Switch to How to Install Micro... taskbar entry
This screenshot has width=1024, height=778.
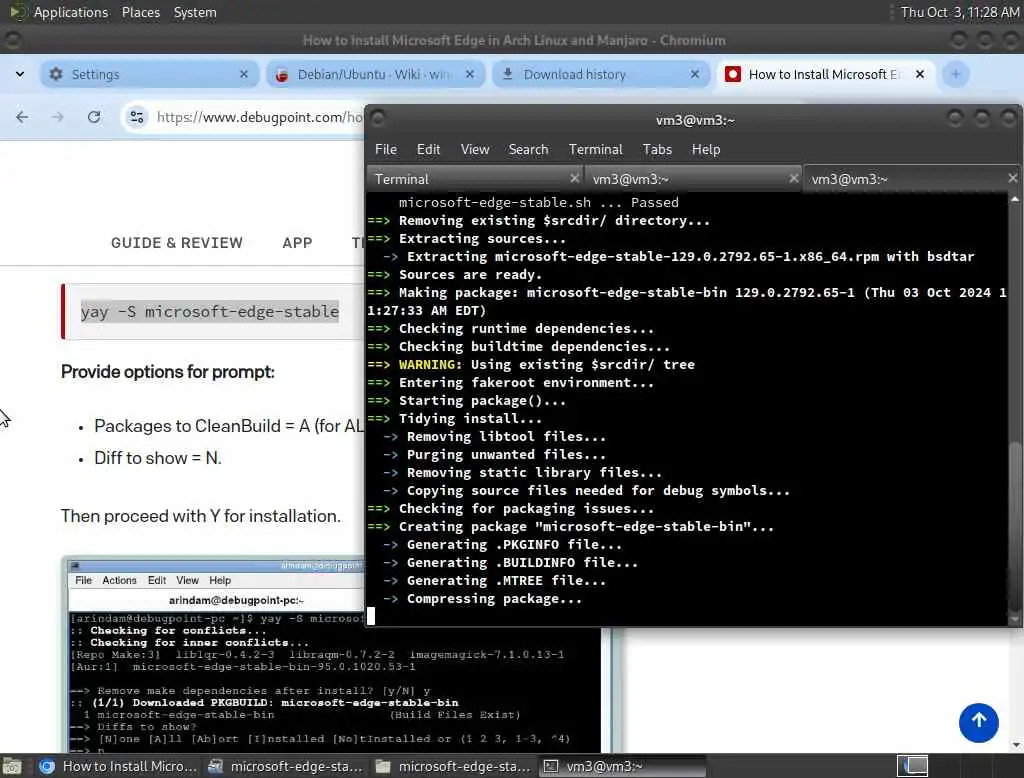(x=118, y=766)
